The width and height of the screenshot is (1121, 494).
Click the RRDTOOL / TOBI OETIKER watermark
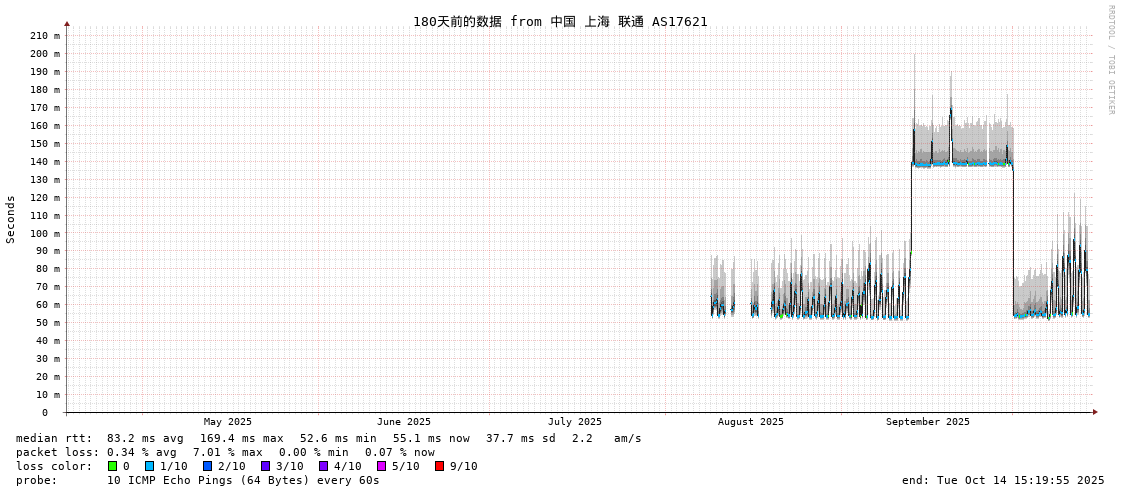[x=1111, y=60]
